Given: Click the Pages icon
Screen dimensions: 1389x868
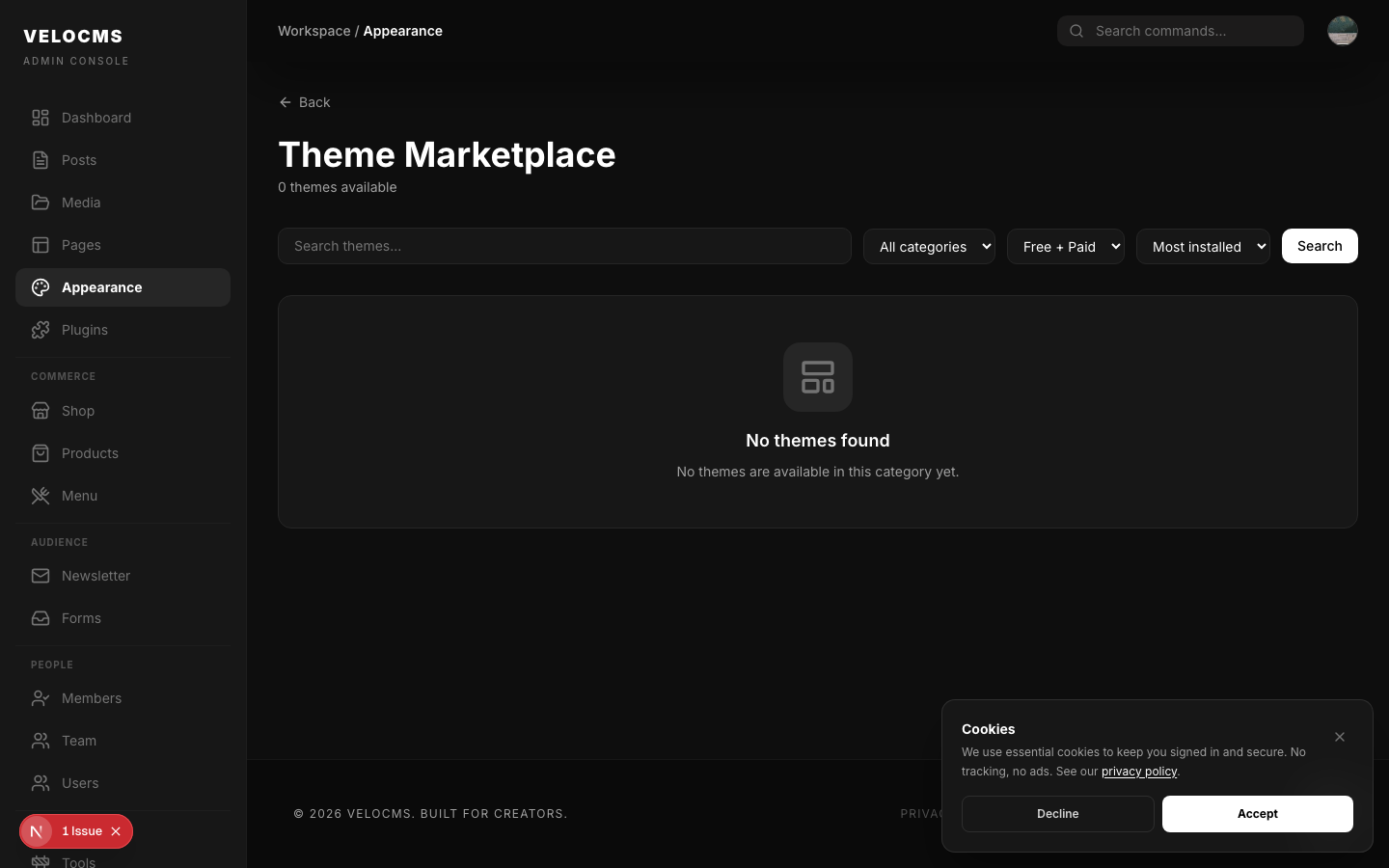Looking at the screenshot, I should (x=40, y=245).
